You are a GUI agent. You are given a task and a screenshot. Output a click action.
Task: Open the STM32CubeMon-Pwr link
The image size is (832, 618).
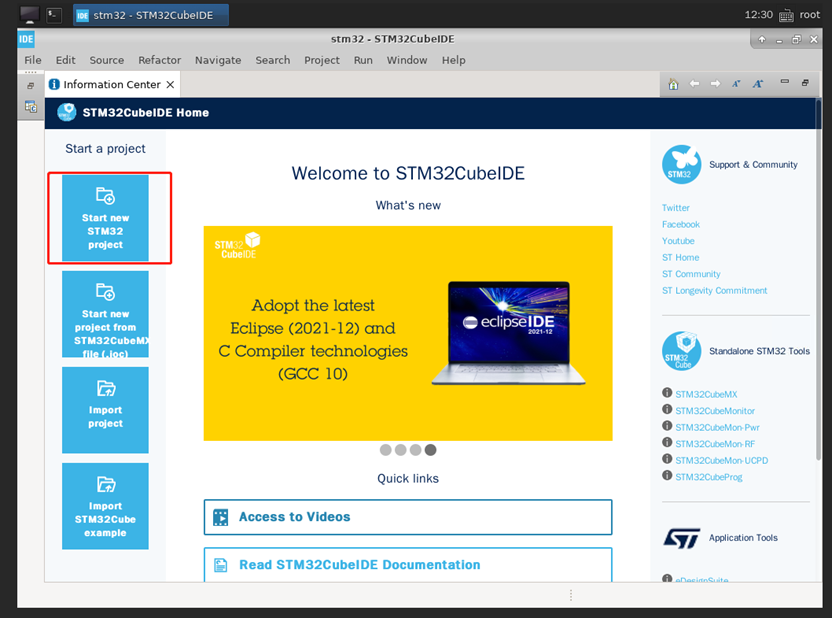[x=717, y=427]
